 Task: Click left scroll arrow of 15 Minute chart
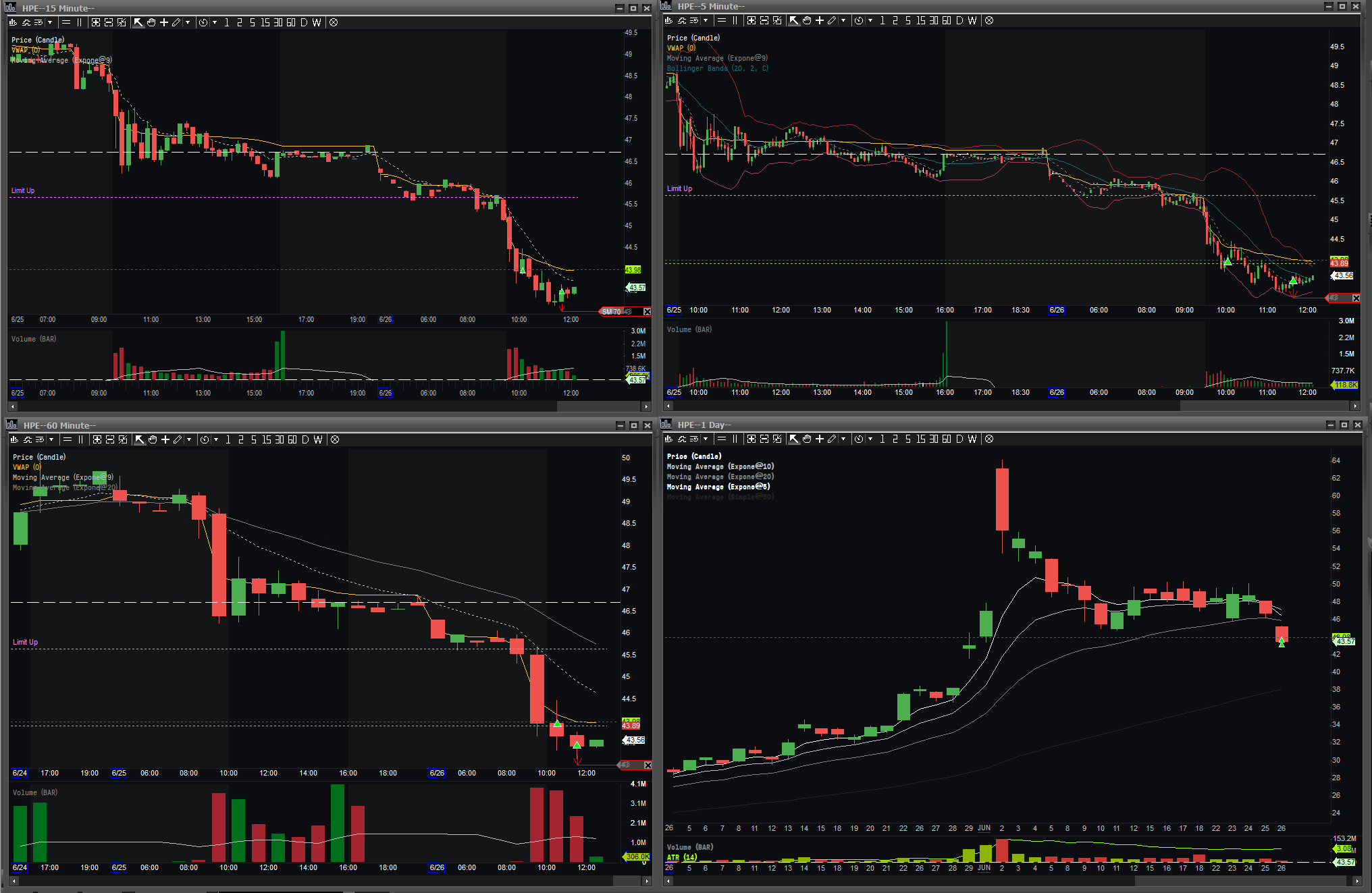point(14,406)
